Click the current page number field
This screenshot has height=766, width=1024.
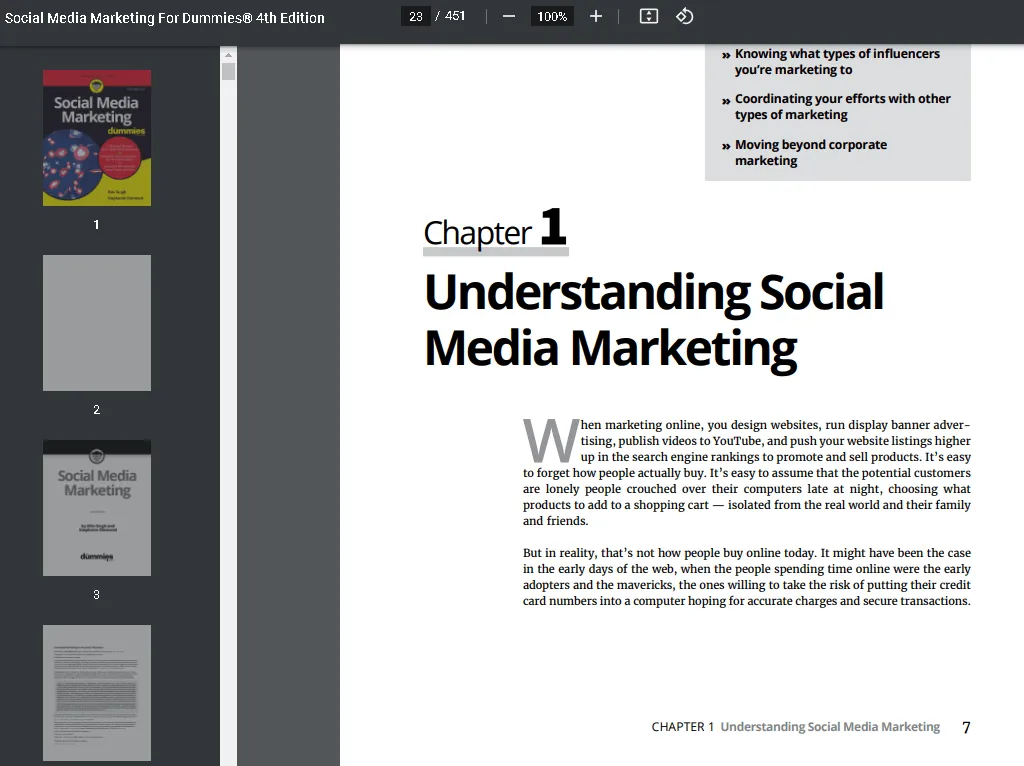click(415, 16)
